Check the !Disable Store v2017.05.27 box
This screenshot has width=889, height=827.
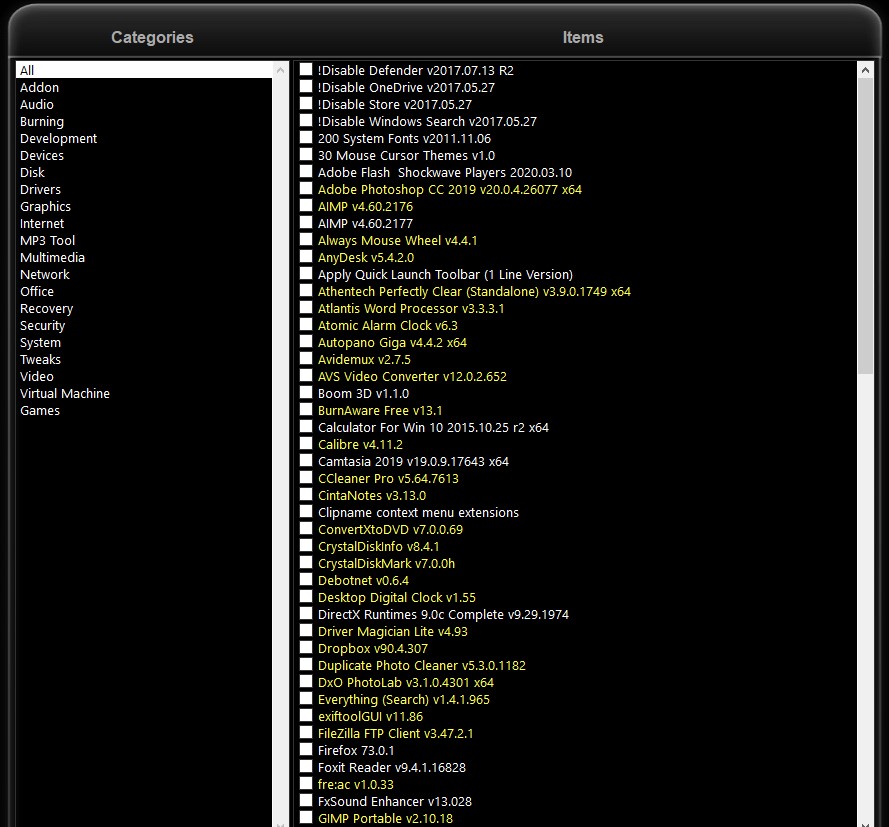pyautogui.click(x=306, y=103)
